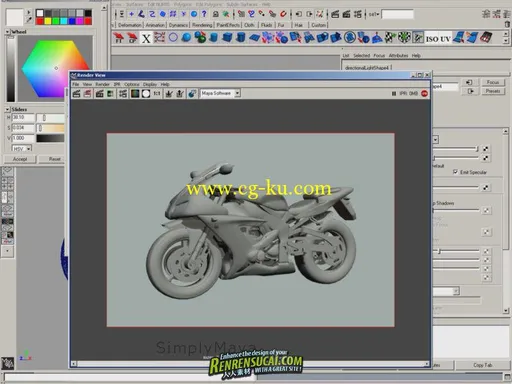Select the directionalLightShape4 tab
Viewport: 512px width, 384px height.
tap(367, 68)
